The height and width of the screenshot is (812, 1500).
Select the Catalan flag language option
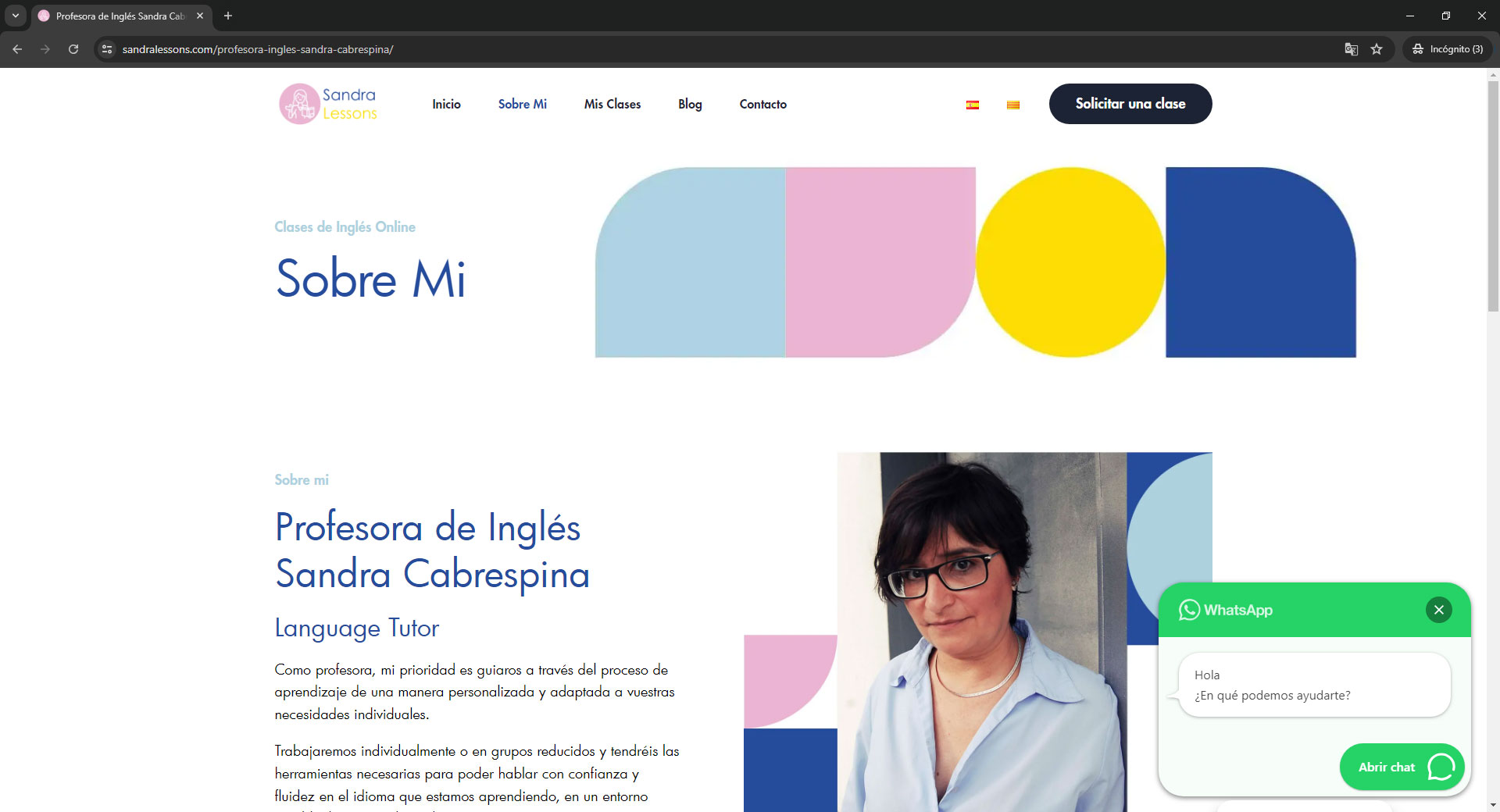tap(1013, 105)
